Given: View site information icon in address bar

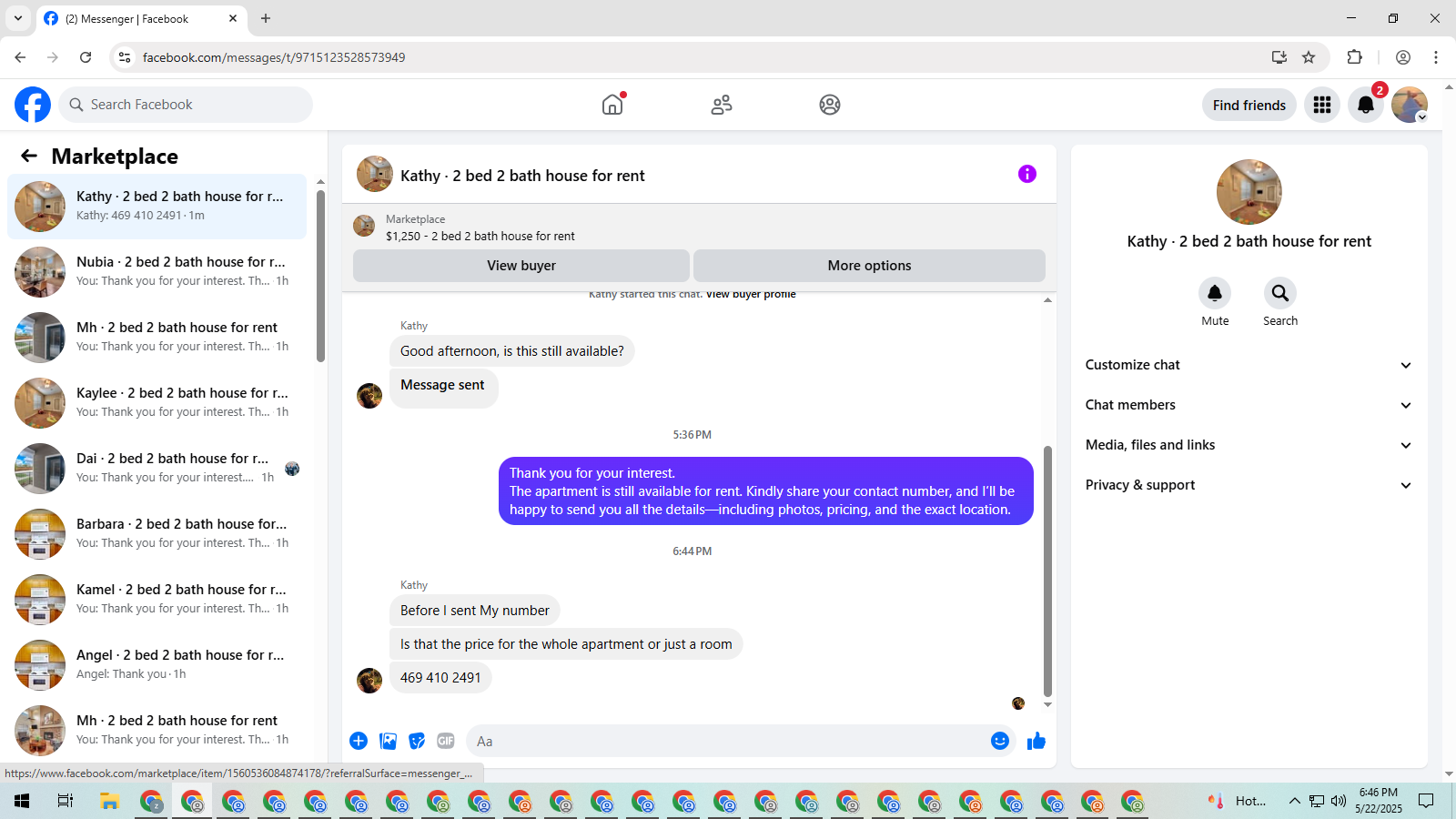Looking at the screenshot, I should [x=125, y=57].
